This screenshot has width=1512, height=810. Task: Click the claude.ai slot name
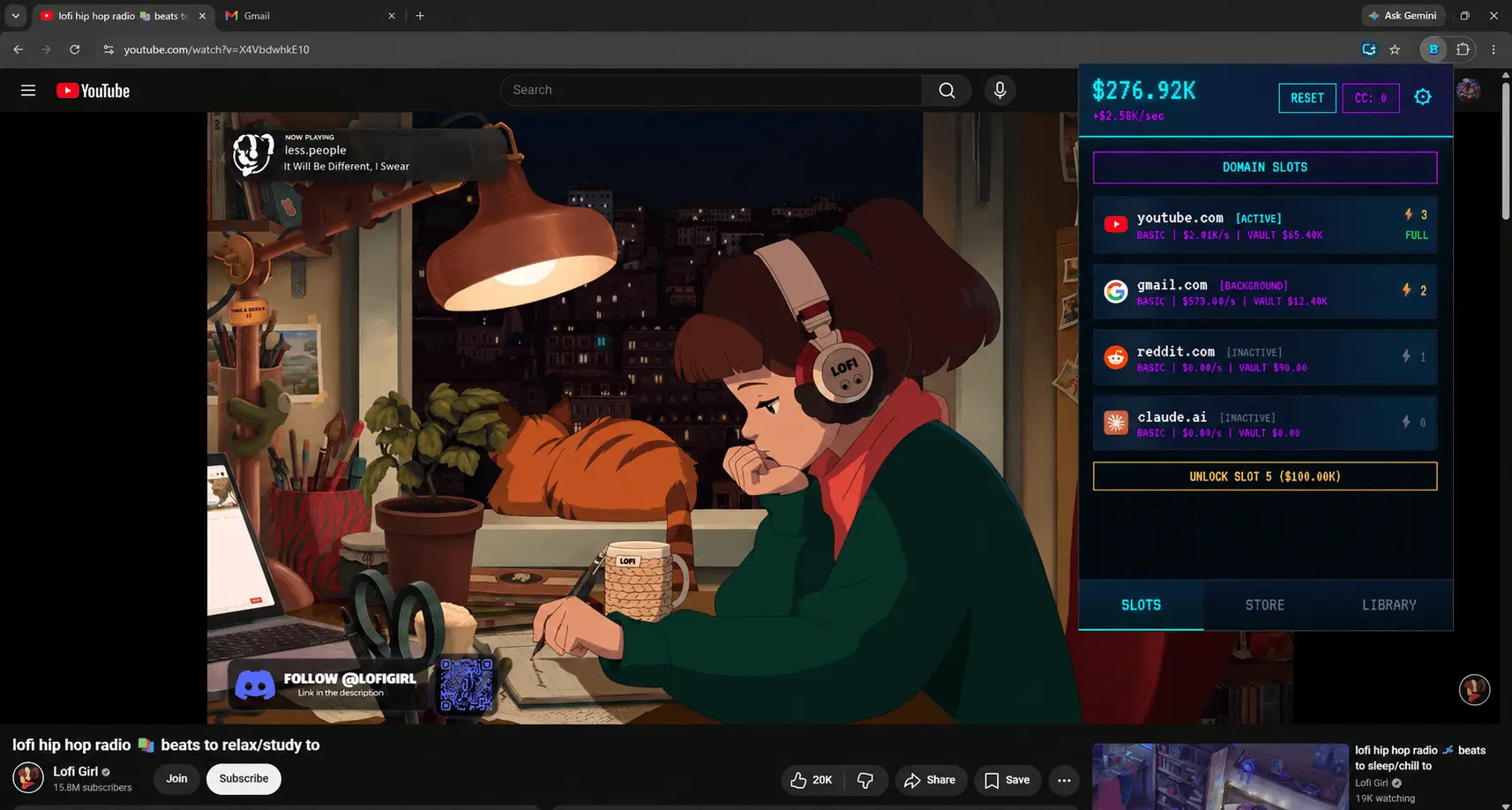coord(1172,417)
